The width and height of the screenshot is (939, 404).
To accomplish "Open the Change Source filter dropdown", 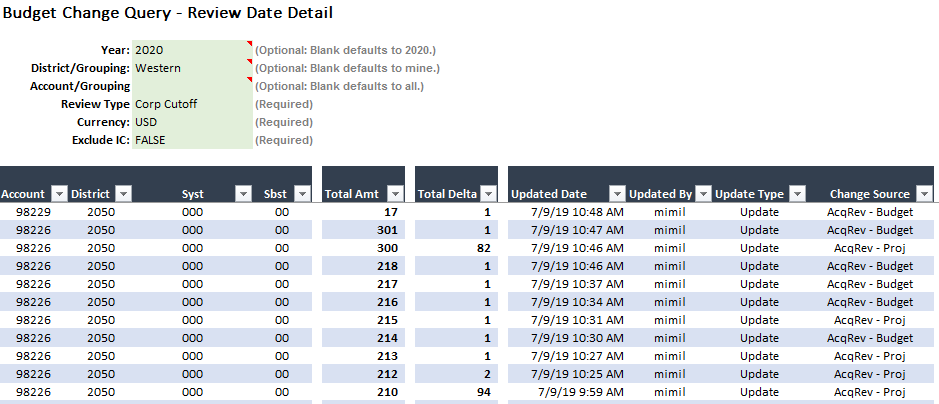I will [925, 194].
